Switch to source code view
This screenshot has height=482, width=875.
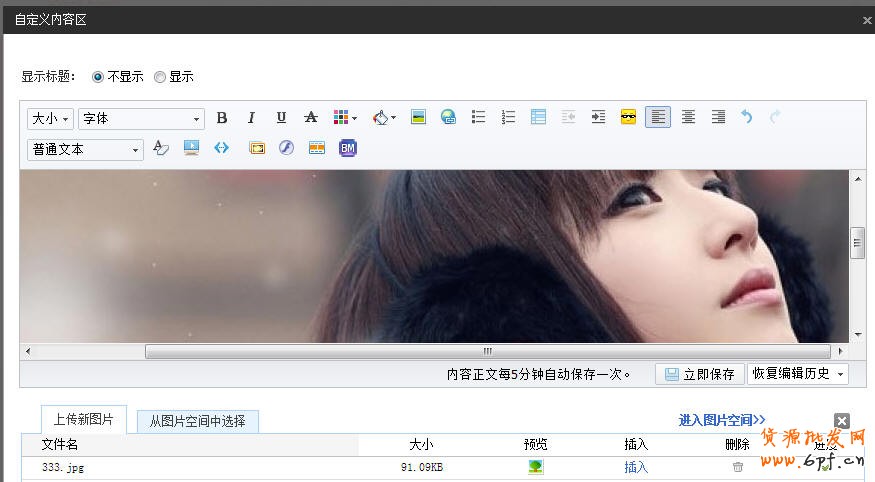pos(221,148)
